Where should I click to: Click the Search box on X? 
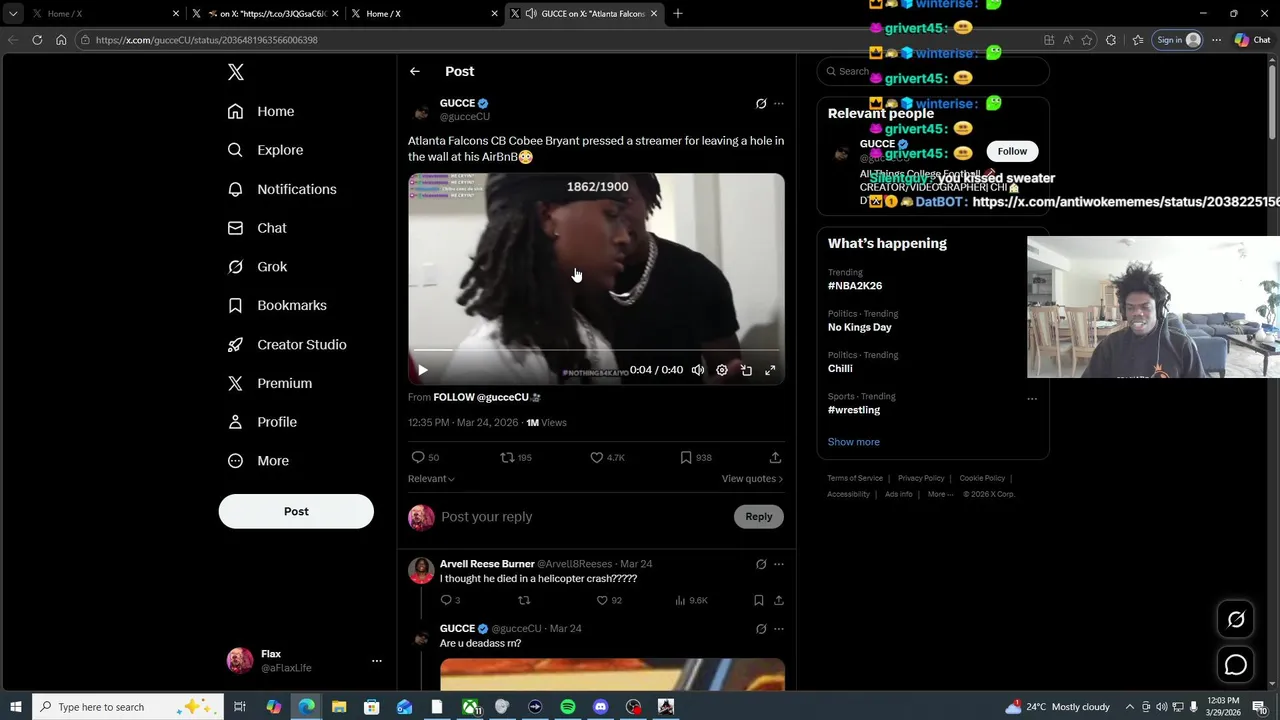(933, 71)
